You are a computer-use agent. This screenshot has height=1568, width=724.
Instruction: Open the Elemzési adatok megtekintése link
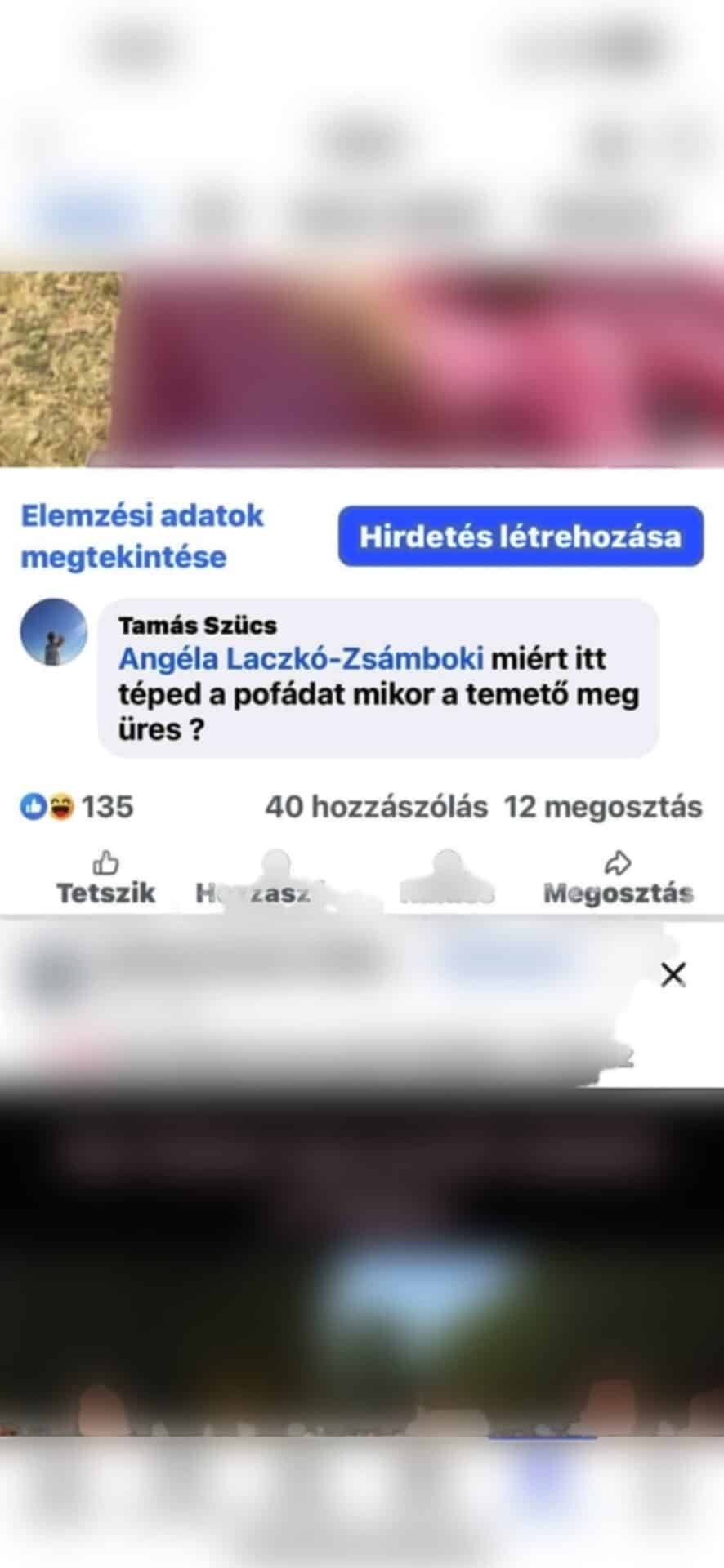point(142,537)
